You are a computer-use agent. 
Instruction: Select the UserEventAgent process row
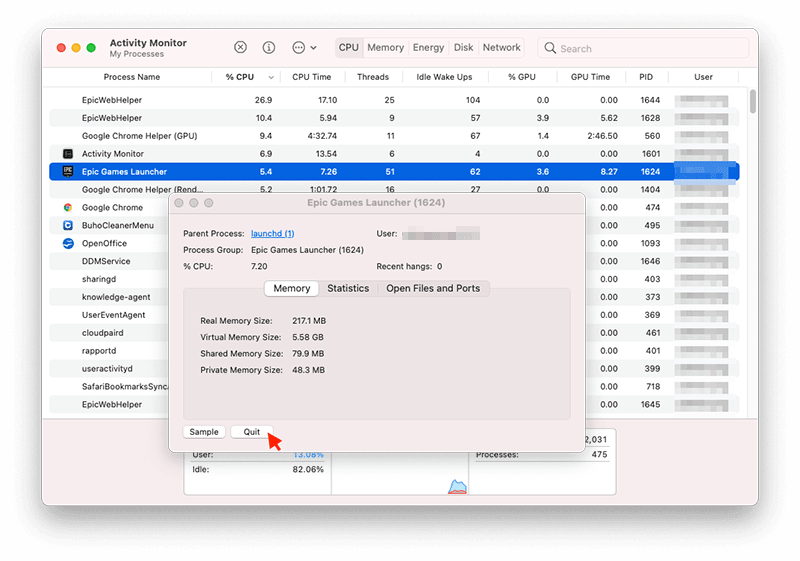click(x=109, y=315)
